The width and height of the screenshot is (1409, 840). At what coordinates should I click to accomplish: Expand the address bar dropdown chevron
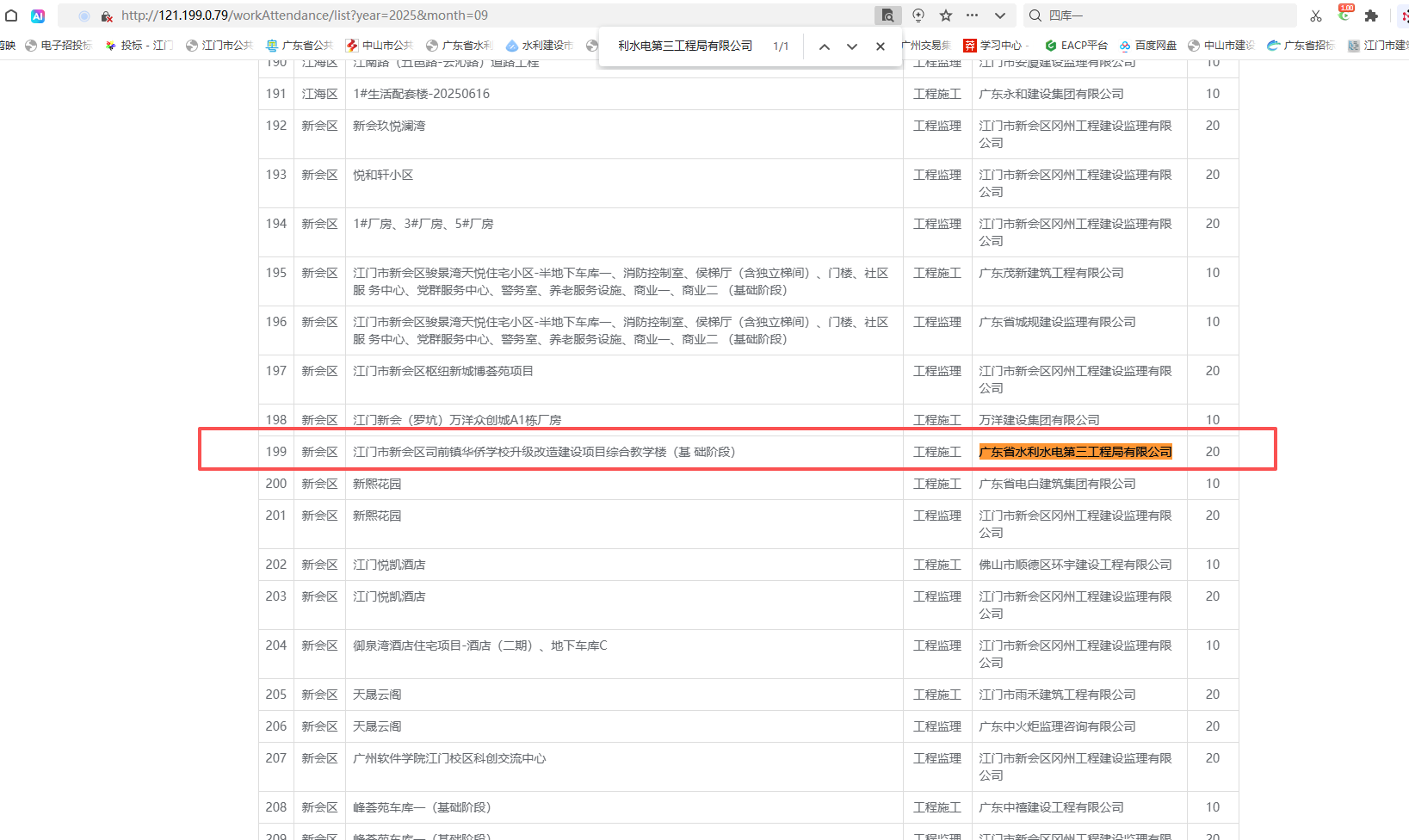999,15
